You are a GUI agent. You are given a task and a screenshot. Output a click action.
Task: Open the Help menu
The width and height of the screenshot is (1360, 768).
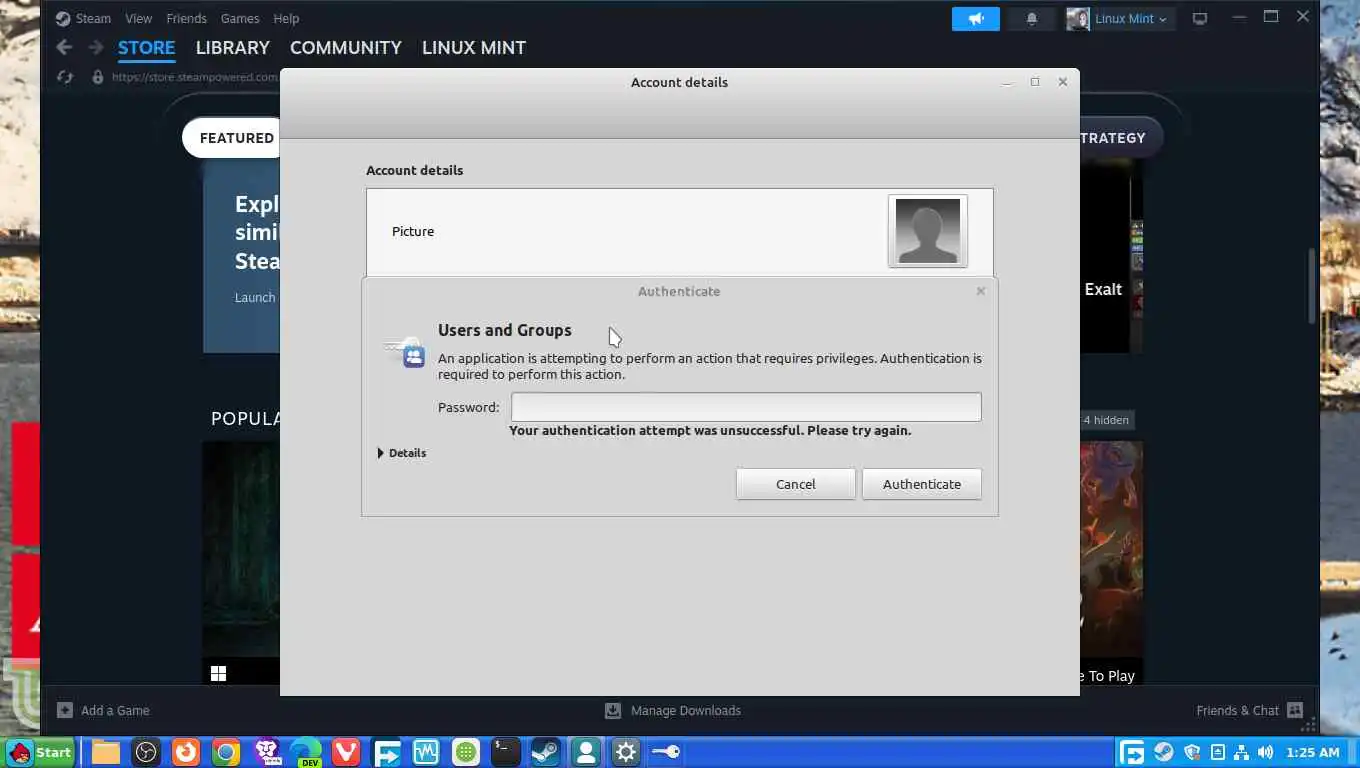pos(286,19)
